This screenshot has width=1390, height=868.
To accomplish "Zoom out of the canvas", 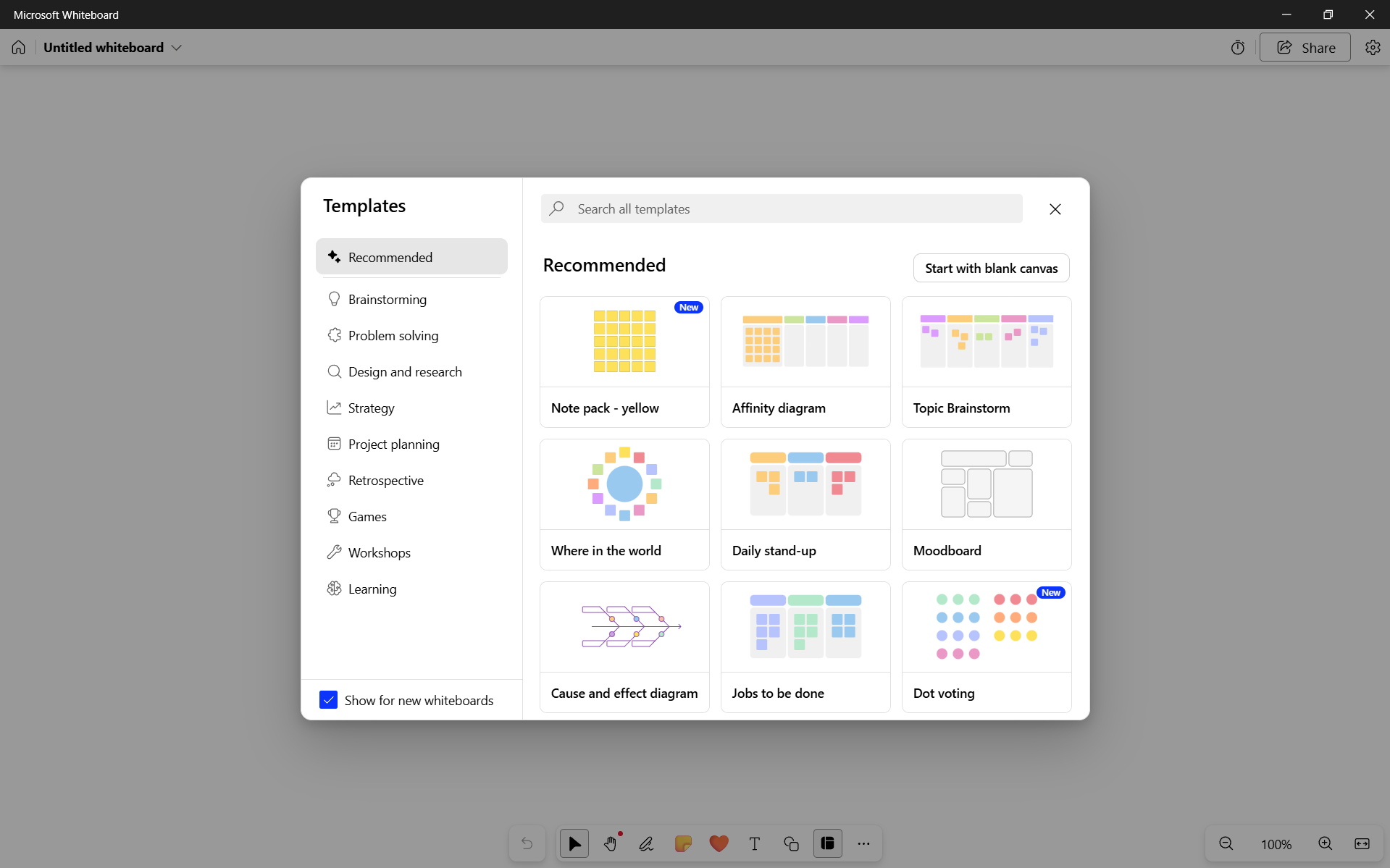I will (x=1226, y=844).
